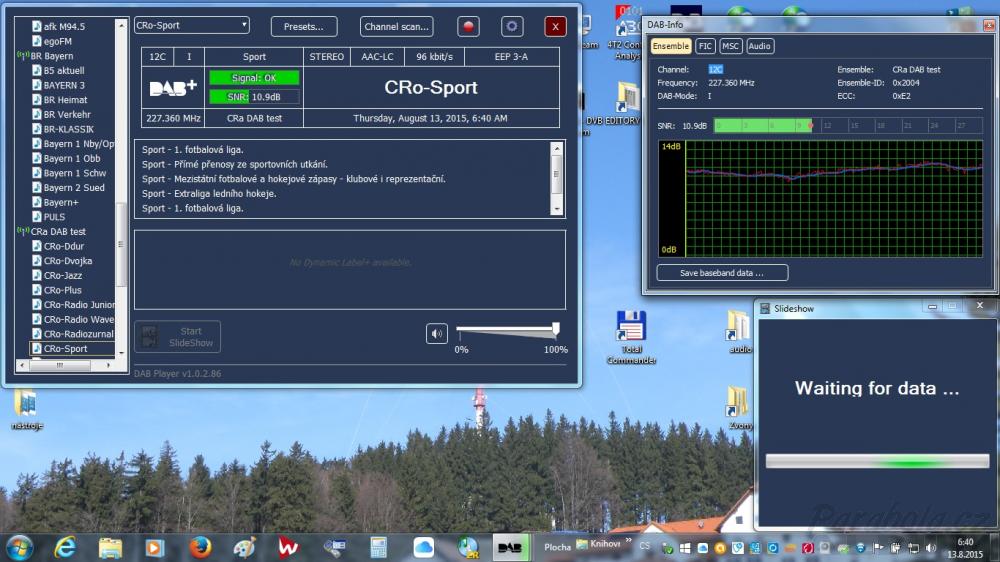Click the music icon beside BR-KLASSIK
The image size is (1000, 562).
coord(37,129)
